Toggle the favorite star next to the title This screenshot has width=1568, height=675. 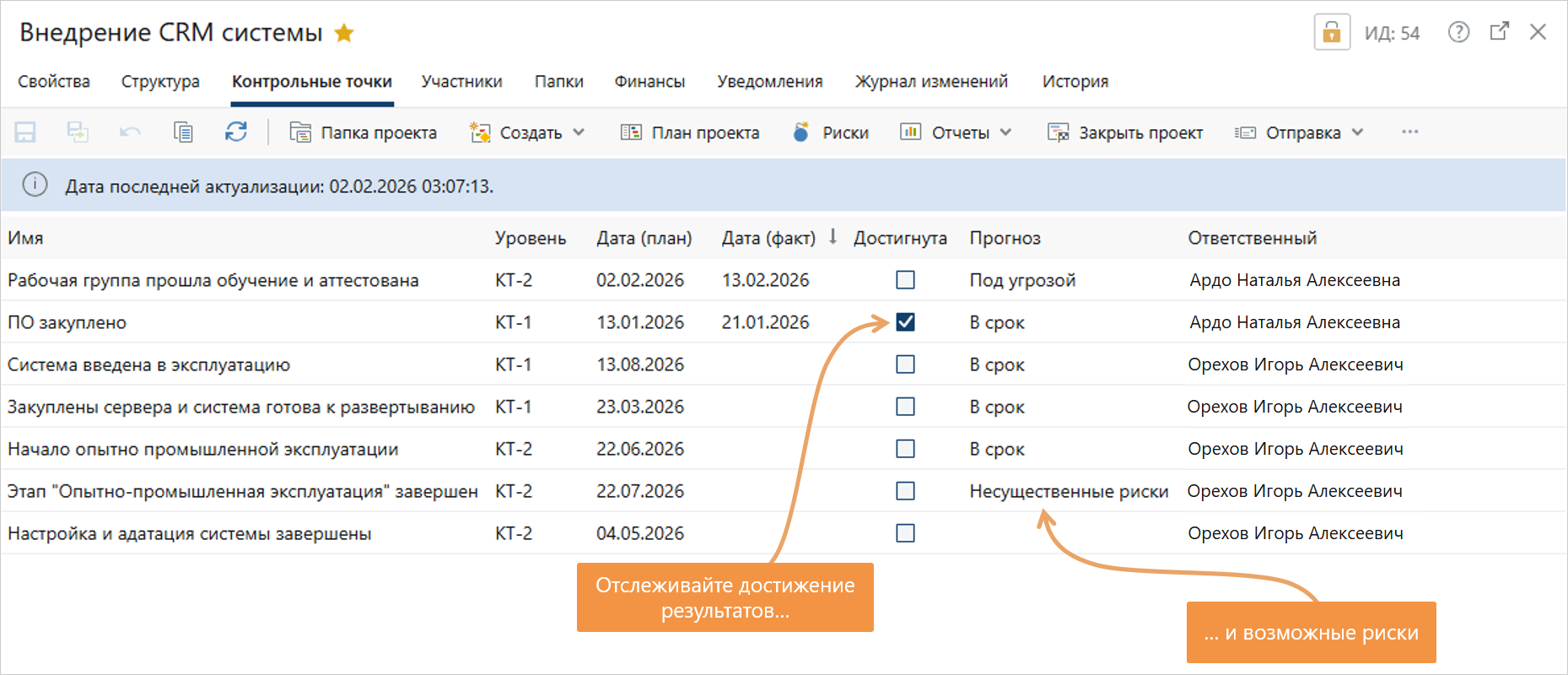(344, 33)
